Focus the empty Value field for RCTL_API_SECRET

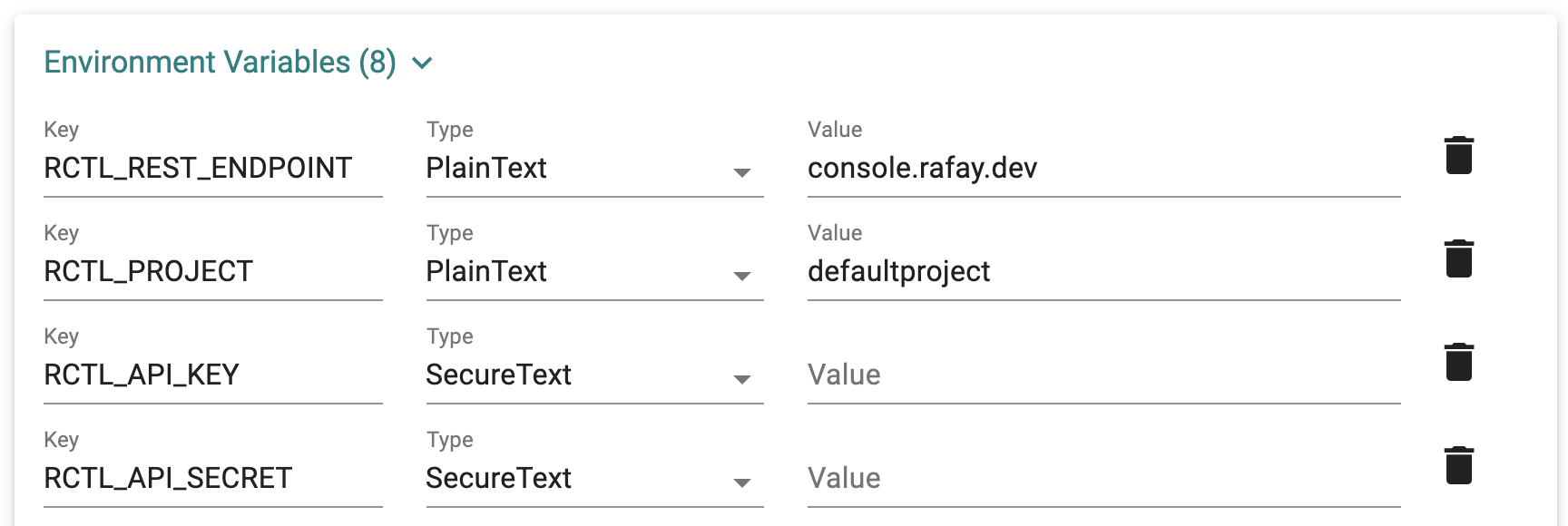point(1103,479)
